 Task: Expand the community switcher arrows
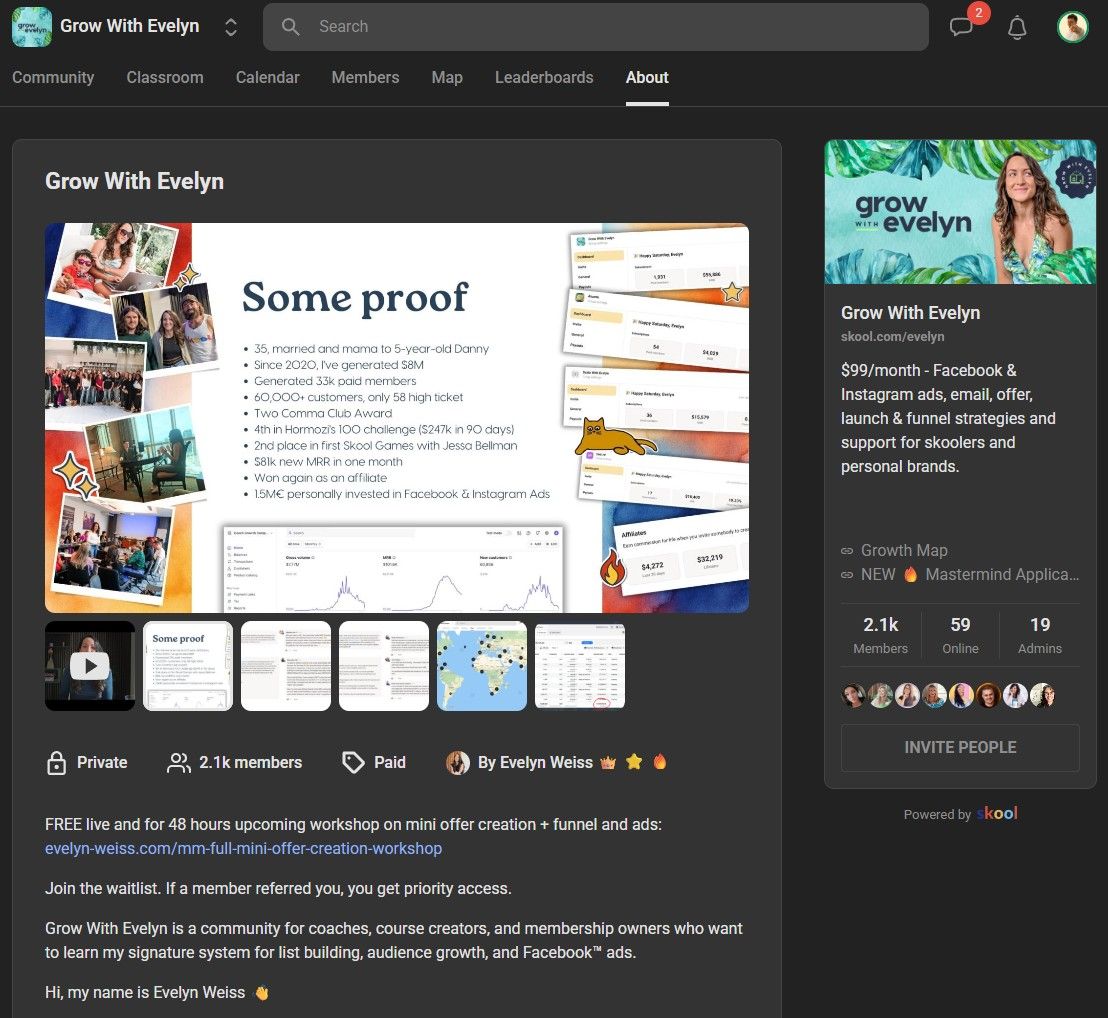[230, 27]
